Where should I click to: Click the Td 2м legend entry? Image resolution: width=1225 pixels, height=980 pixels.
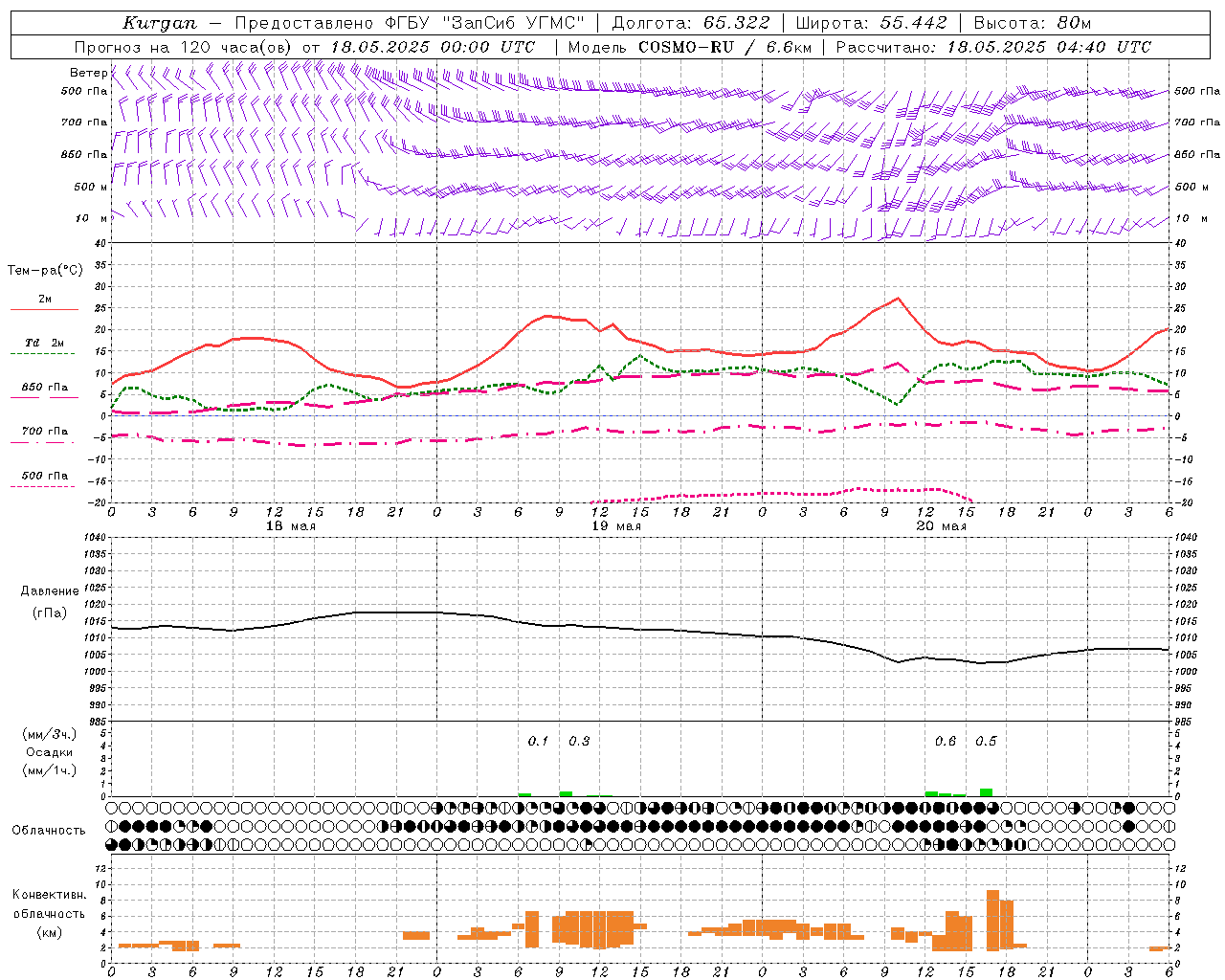(44, 343)
